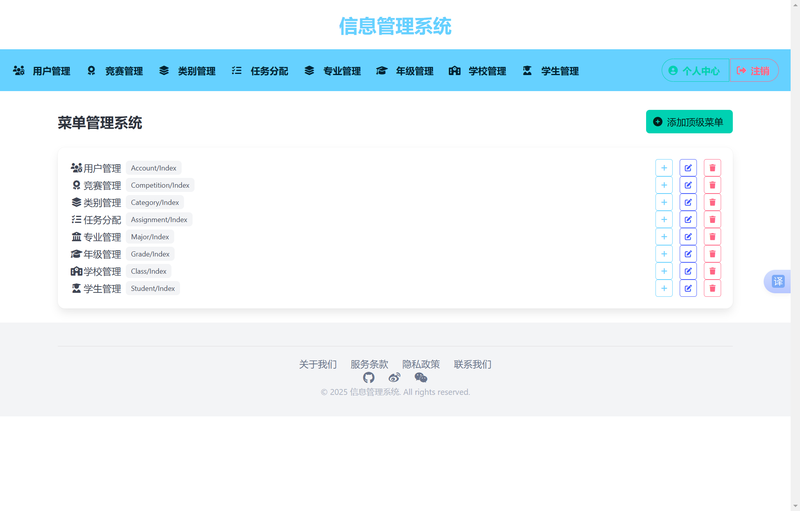Viewport: 800px width, 511px height.
Task: Edit the 学生管理 menu row
Action: 688,288
